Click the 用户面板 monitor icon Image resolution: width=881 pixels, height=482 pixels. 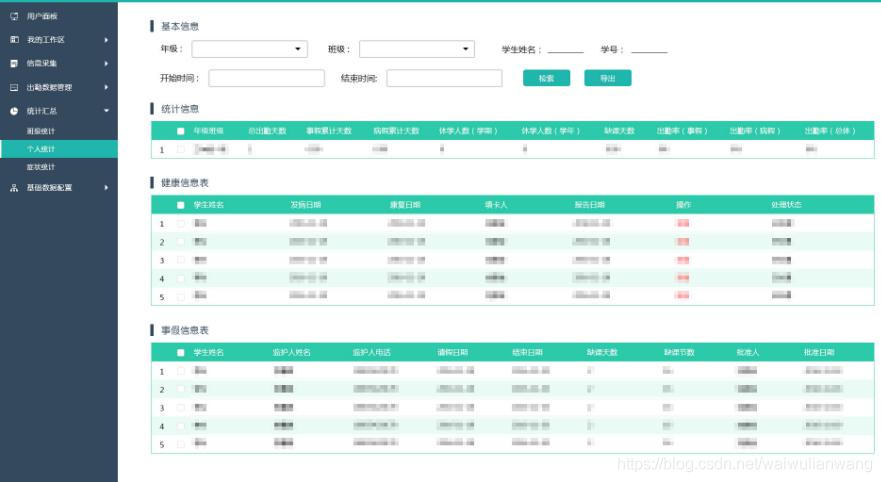coord(14,16)
